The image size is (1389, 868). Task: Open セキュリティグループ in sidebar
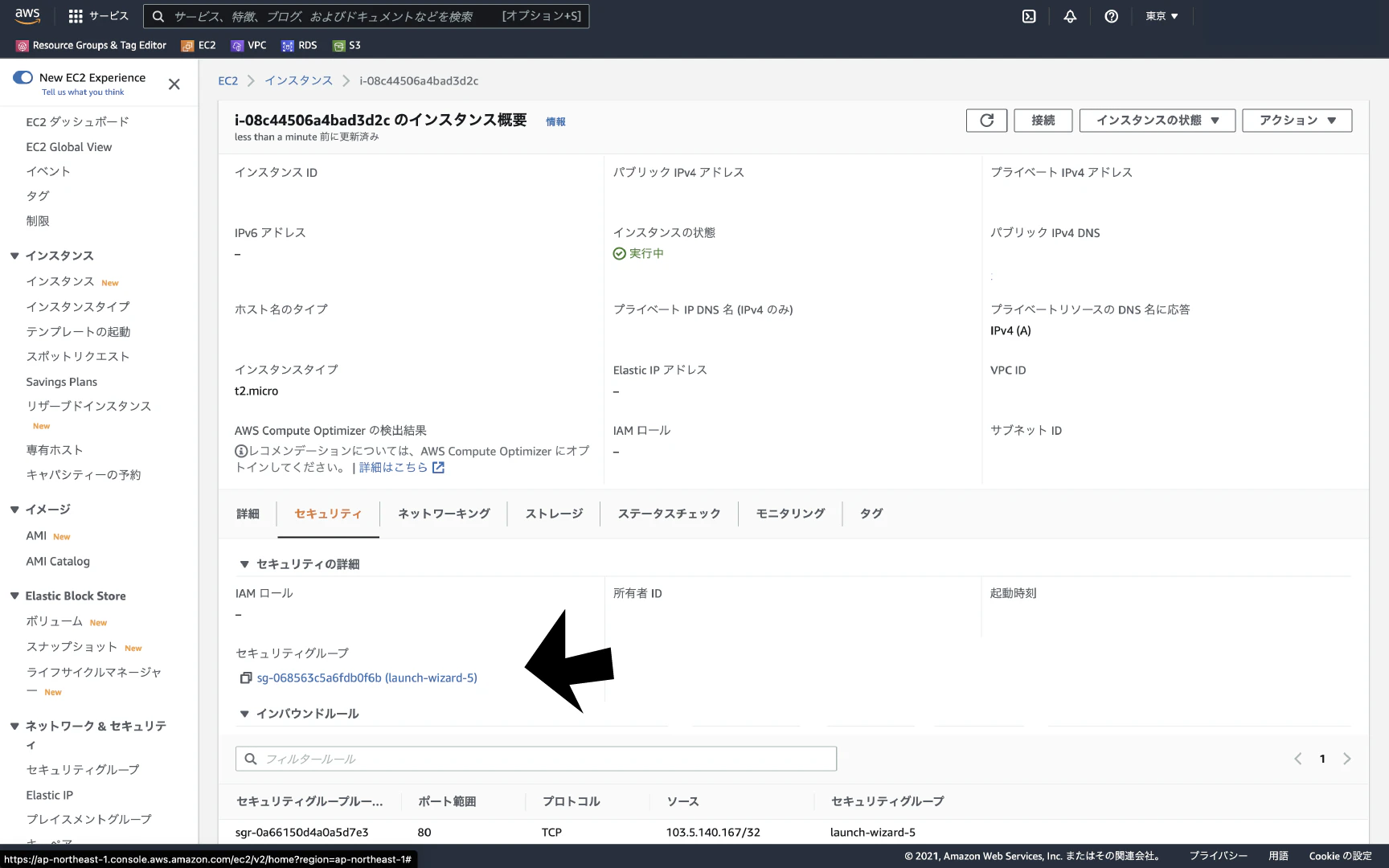pos(83,770)
